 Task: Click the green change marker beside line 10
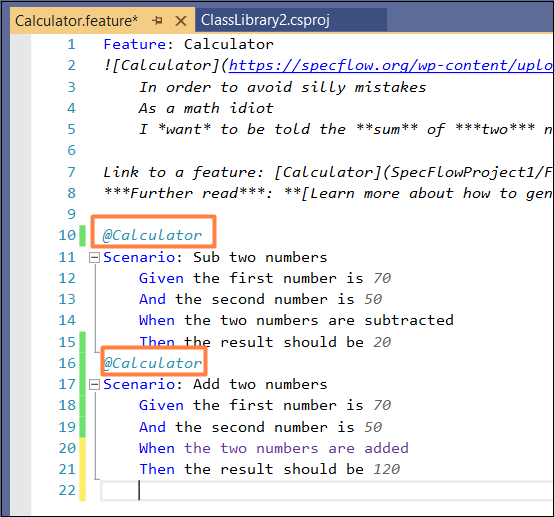point(82,235)
